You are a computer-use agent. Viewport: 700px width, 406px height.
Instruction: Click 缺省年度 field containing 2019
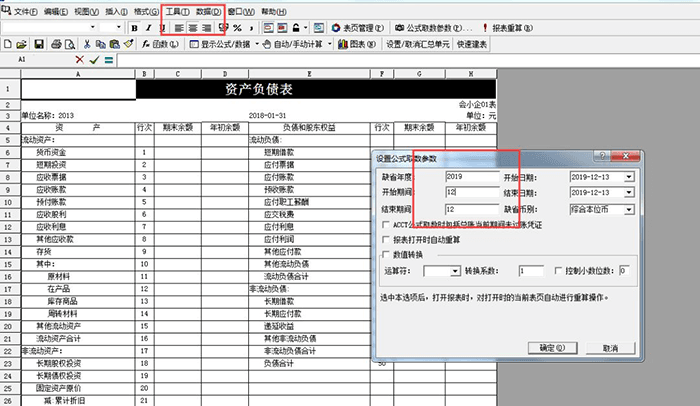tap(472, 176)
